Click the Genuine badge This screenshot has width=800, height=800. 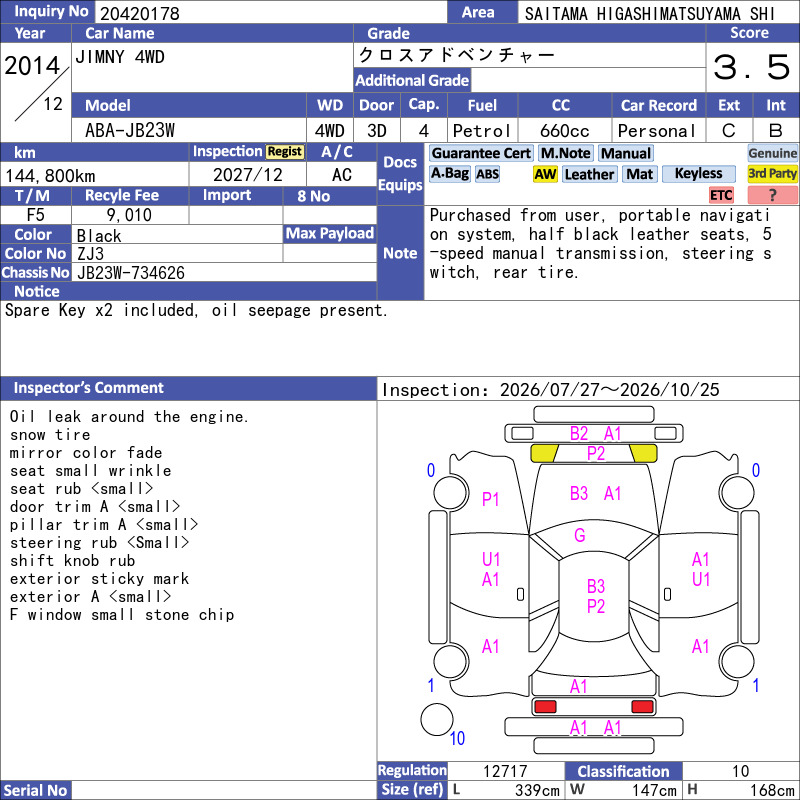click(x=772, y=153)
